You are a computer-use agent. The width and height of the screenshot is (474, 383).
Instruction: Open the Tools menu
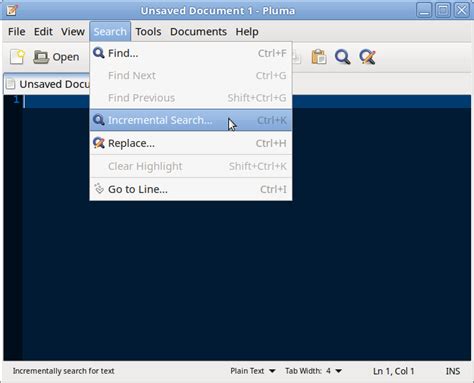point(148,32)
